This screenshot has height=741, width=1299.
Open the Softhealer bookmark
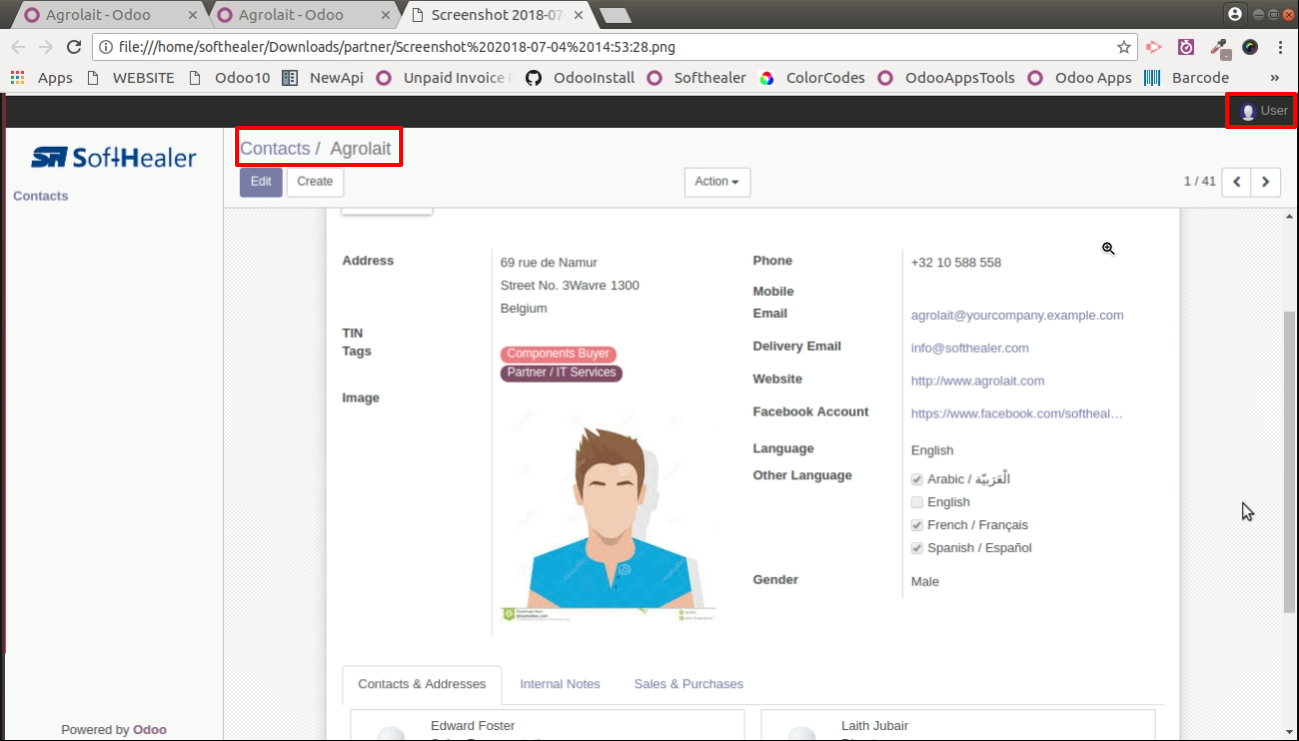[x=697, y=77]
